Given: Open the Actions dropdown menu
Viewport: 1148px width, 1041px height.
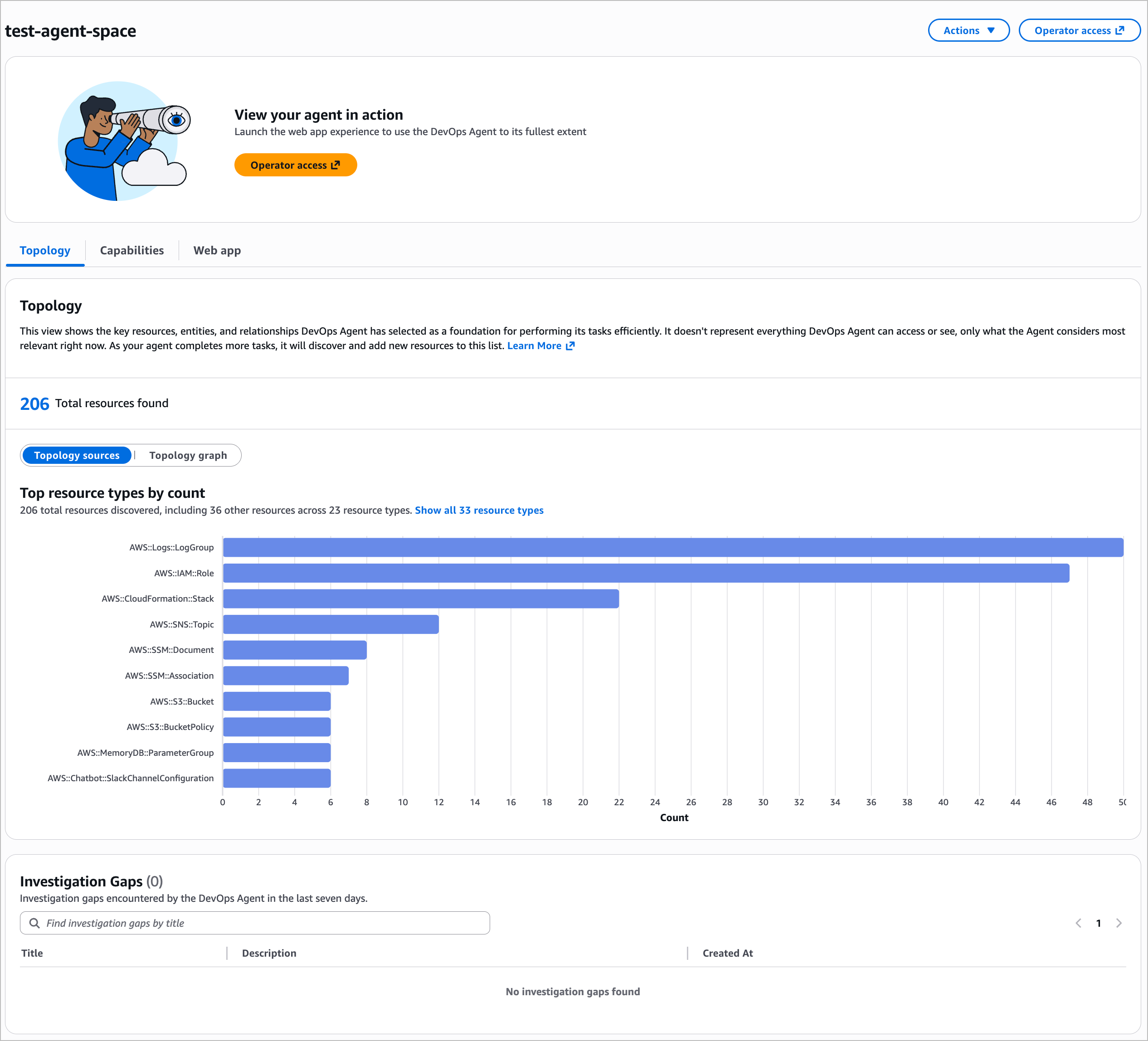Looking at the screenshot, I should pos(968,31).
